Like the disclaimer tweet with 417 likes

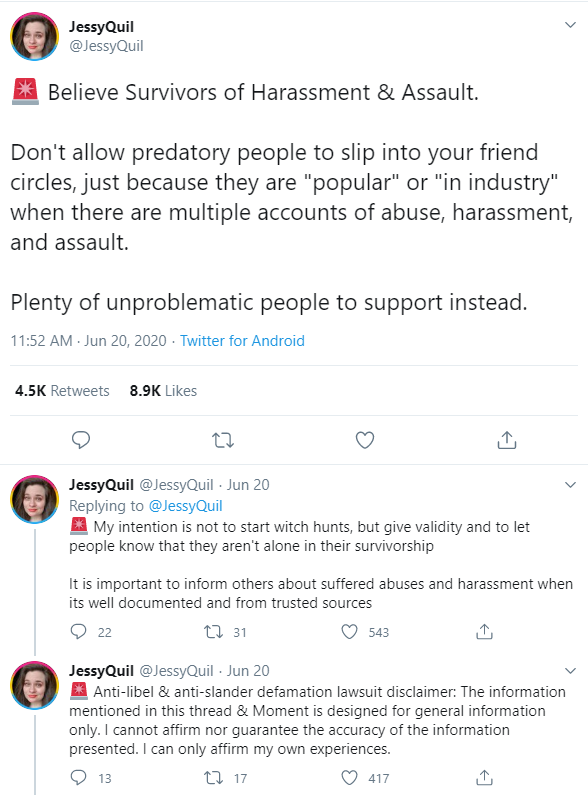click(349, 777)
